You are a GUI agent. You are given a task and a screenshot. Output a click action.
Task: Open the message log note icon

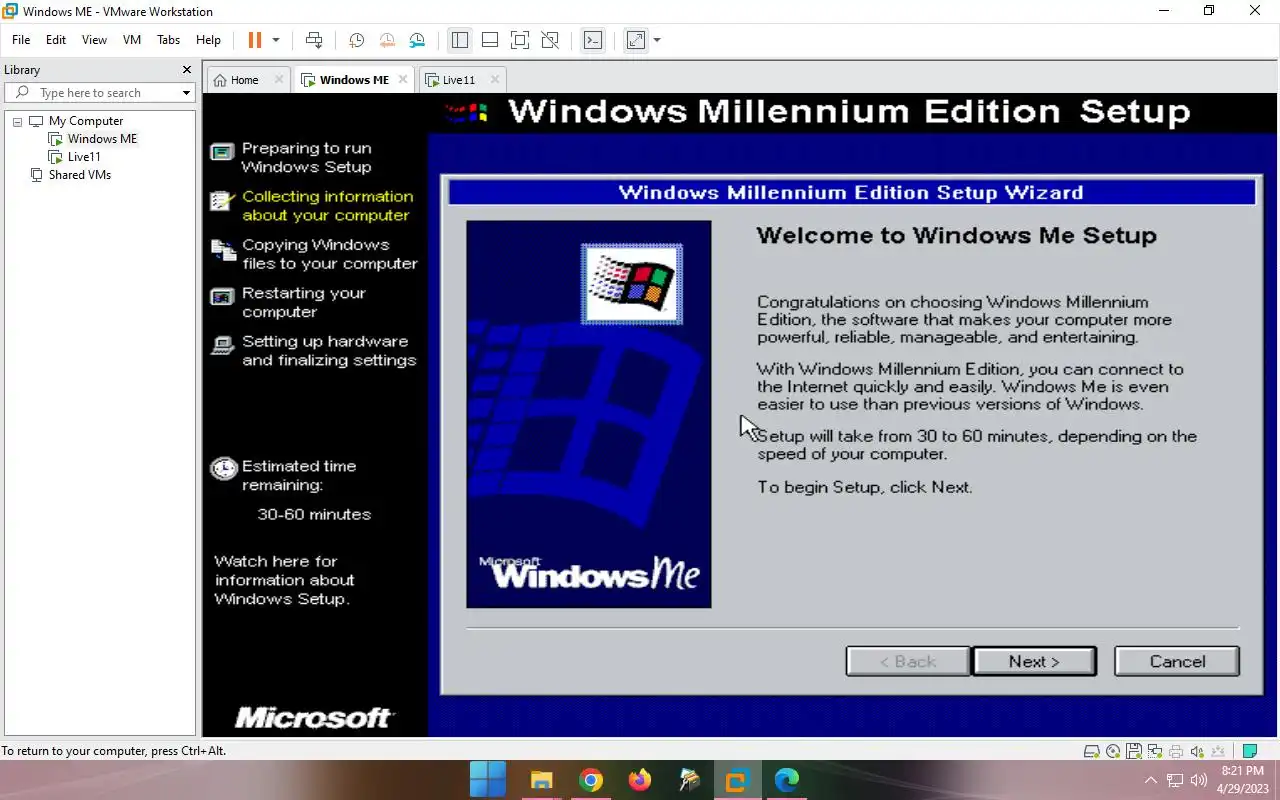coord(1249,751)
